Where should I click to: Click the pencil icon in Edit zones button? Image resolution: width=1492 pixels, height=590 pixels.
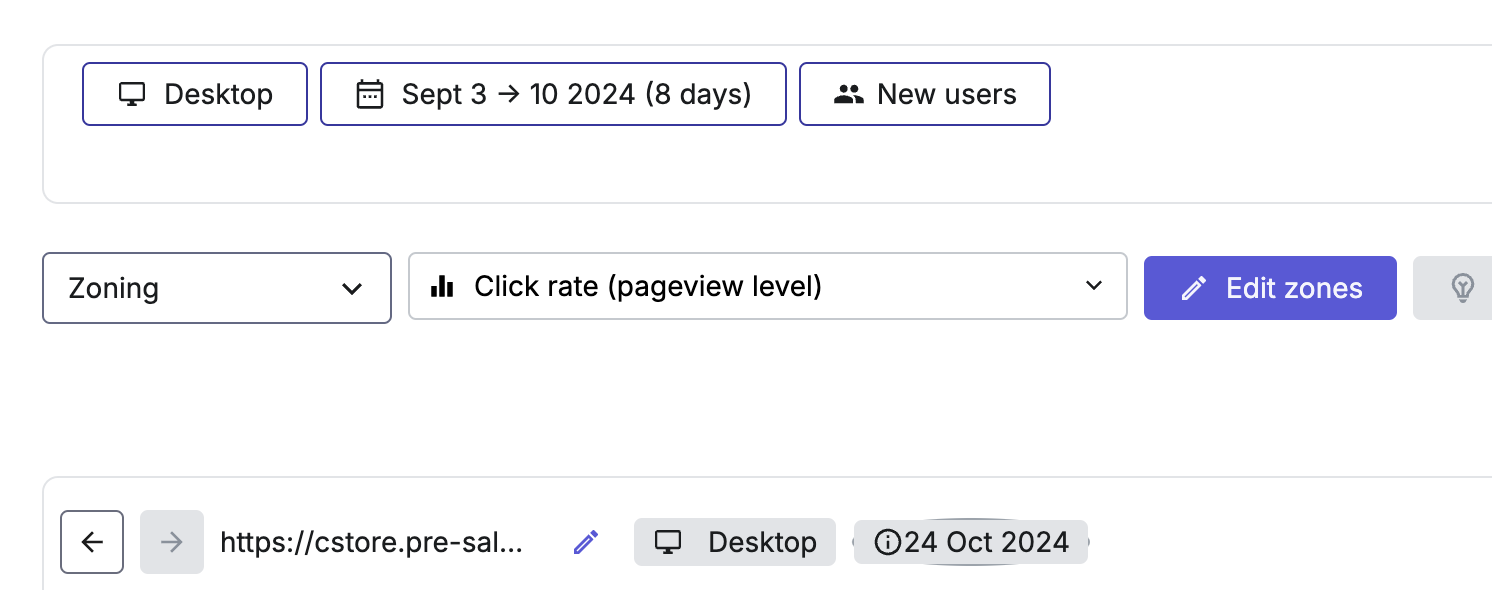[x=1193, y=289]
